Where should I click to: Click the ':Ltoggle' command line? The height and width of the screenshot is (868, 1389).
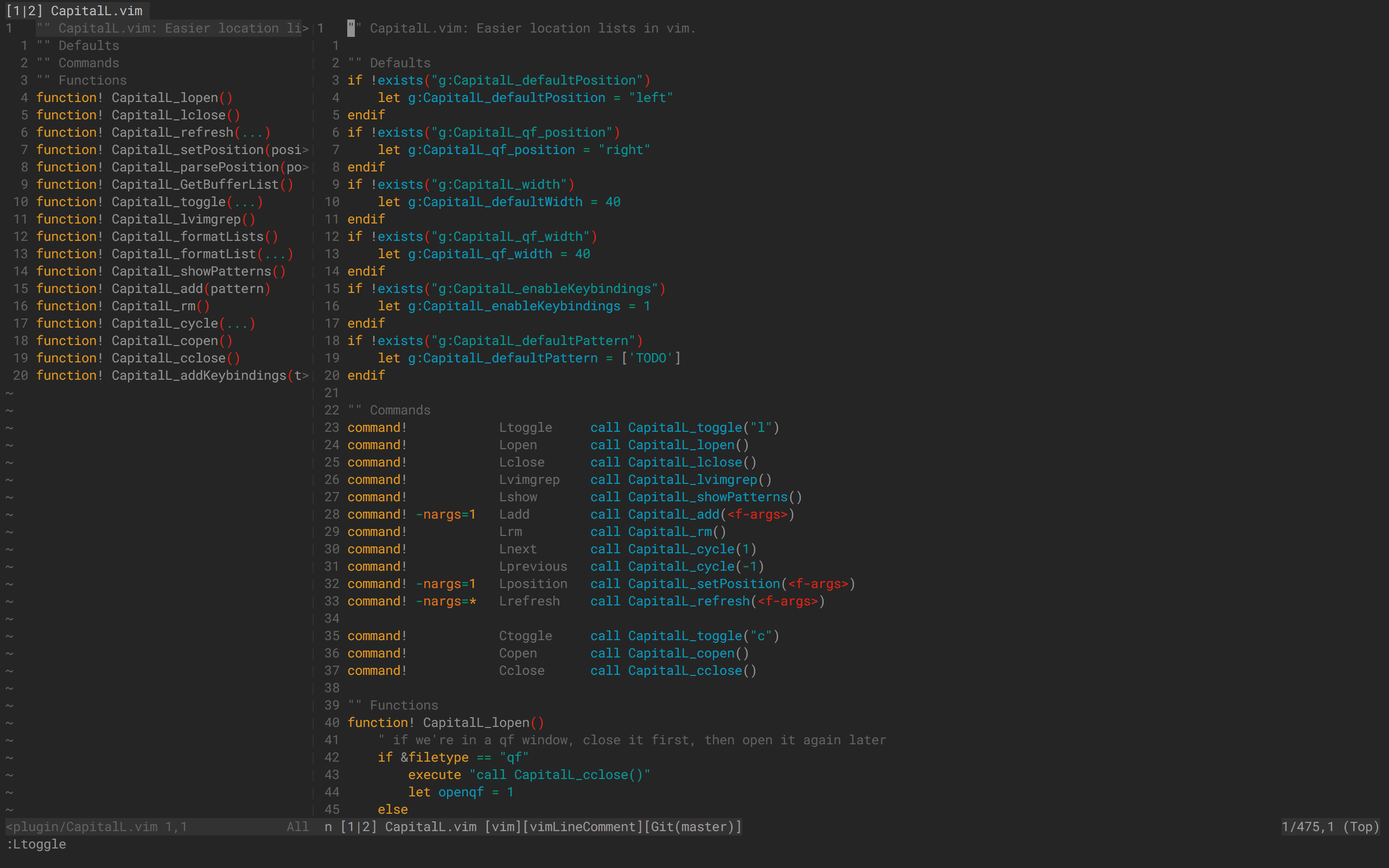tap(36, 844)
